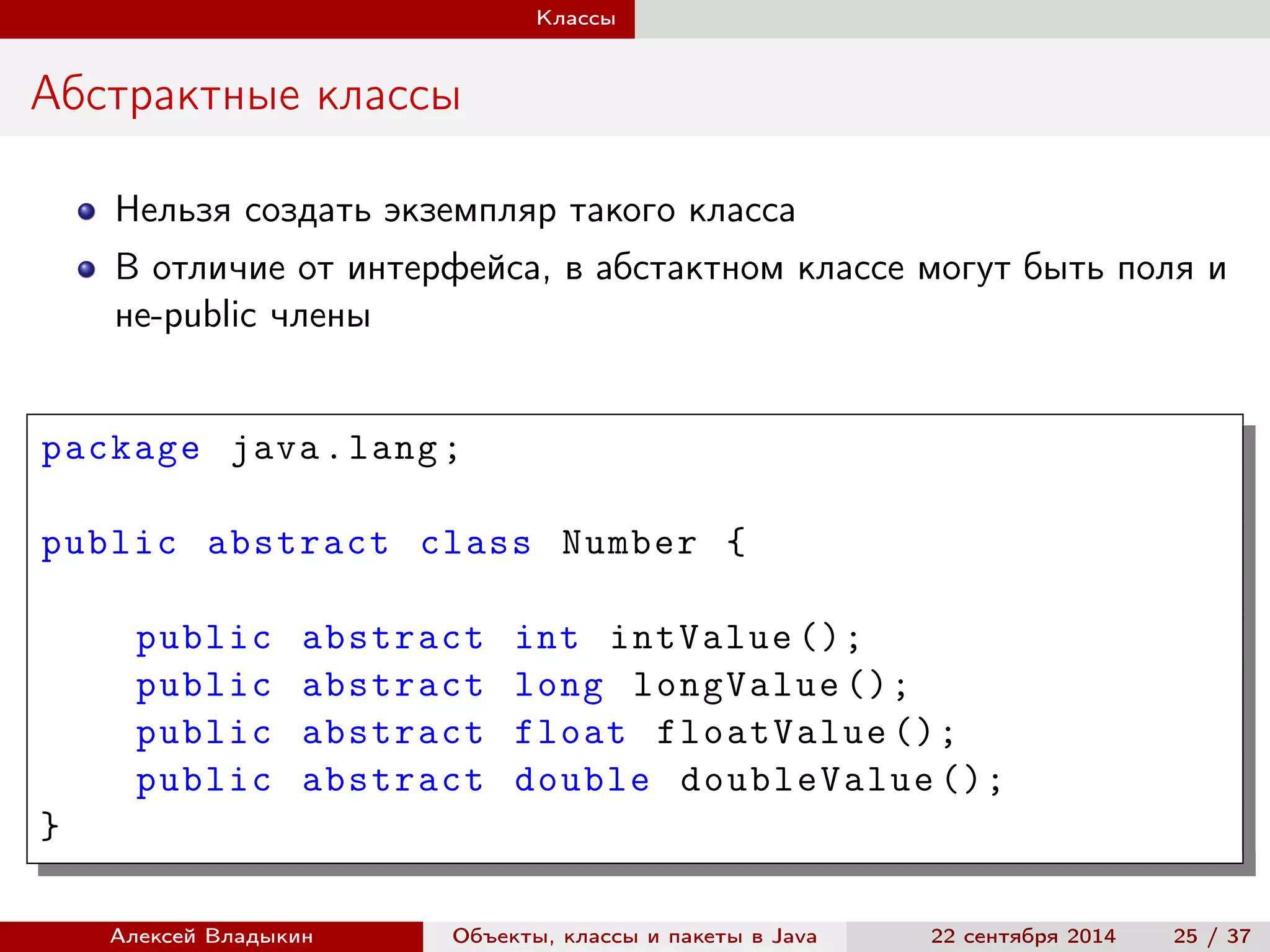The width and height of the screenshot is (1270, 952).
Task: Click the text не-public члены
Action: [x=243, y=315]
